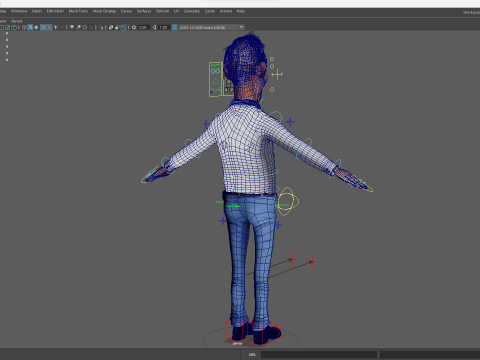
Task: Open the Cache menu
Action: tap(210, 11)
